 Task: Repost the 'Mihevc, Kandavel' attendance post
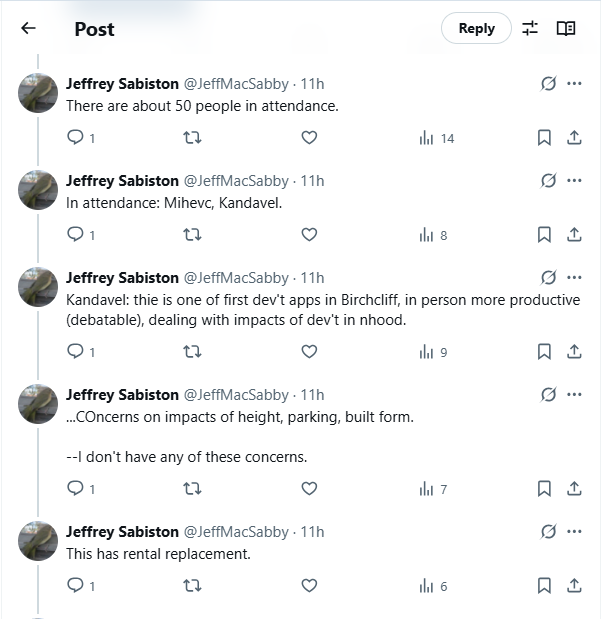(x=193, y=235)
